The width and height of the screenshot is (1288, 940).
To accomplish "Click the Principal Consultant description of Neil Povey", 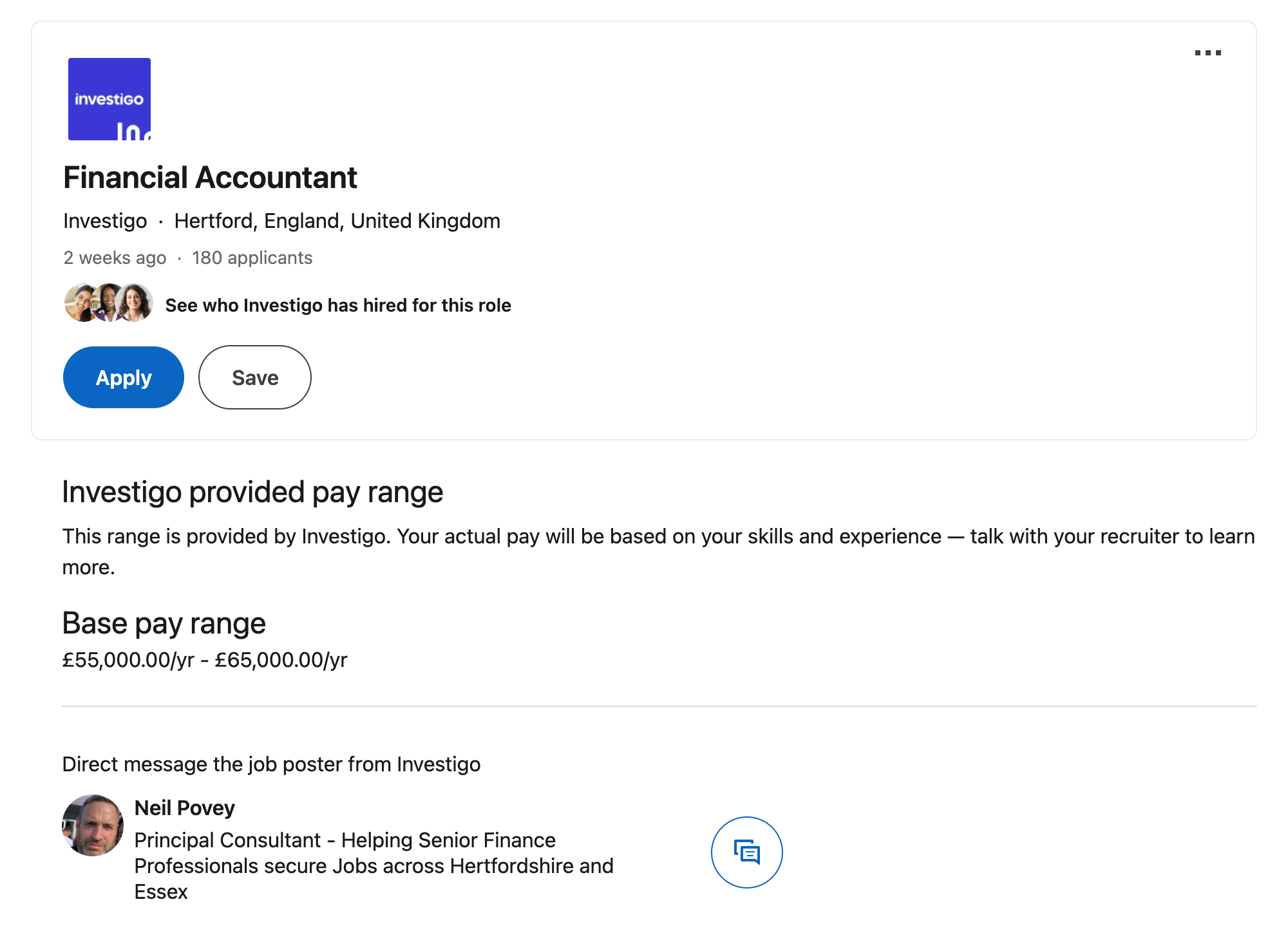I will [374, 866].
